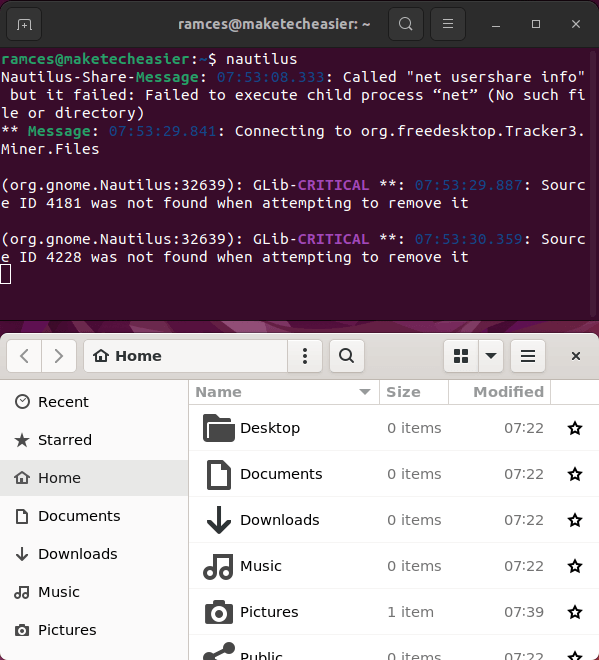Select the Pictures folder icon in list
The height and width of the screenshot is (660, 599).
(x=218, y=612)
